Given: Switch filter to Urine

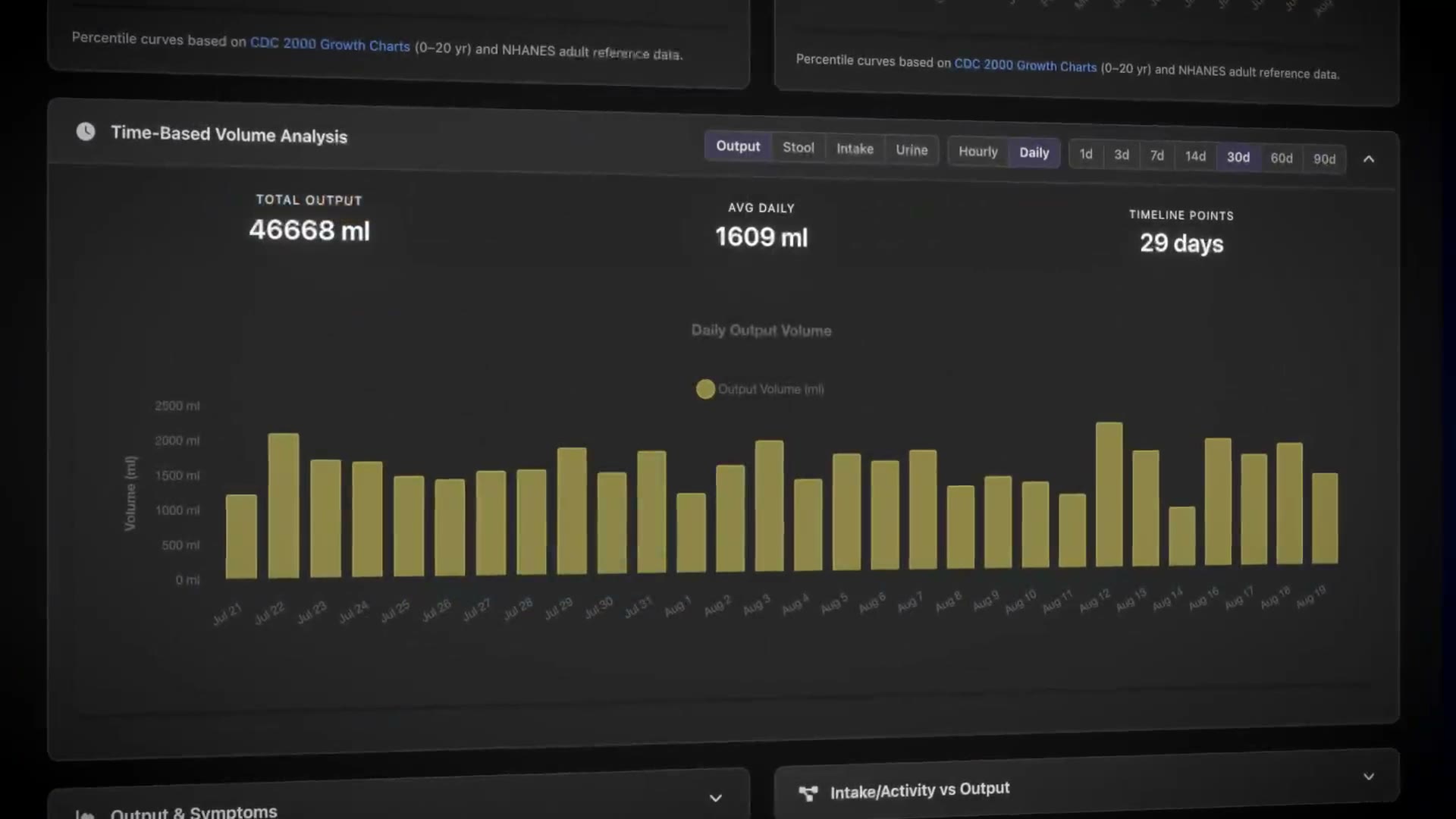Looking at the screenshot, I should (912, 150).
